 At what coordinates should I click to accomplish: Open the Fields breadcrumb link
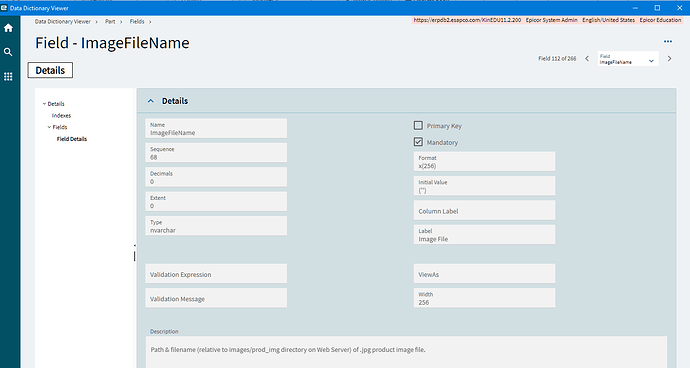[x=137, y=22]
